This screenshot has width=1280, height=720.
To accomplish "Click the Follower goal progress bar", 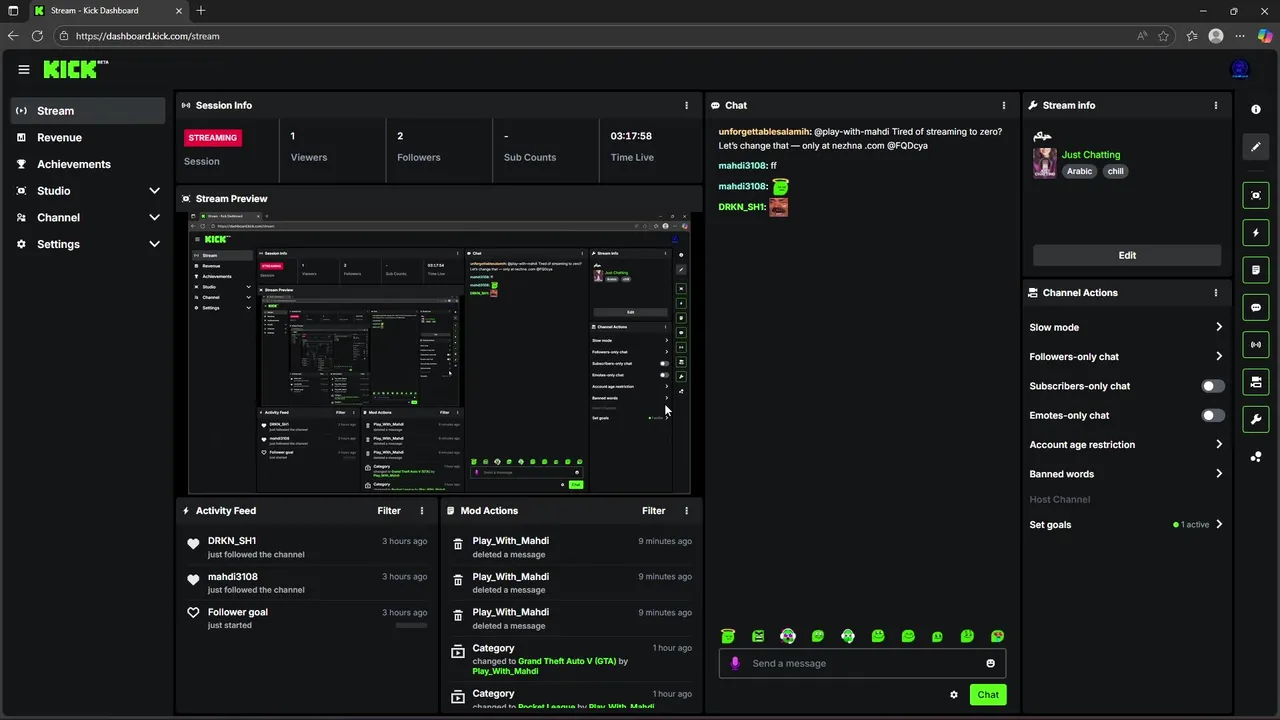I will tap(411, 625).
